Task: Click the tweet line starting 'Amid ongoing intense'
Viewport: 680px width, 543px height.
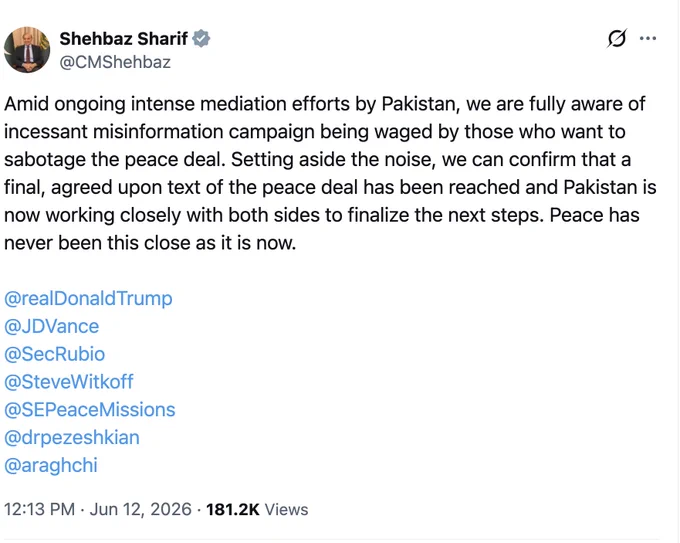Action: coord(325,105)
